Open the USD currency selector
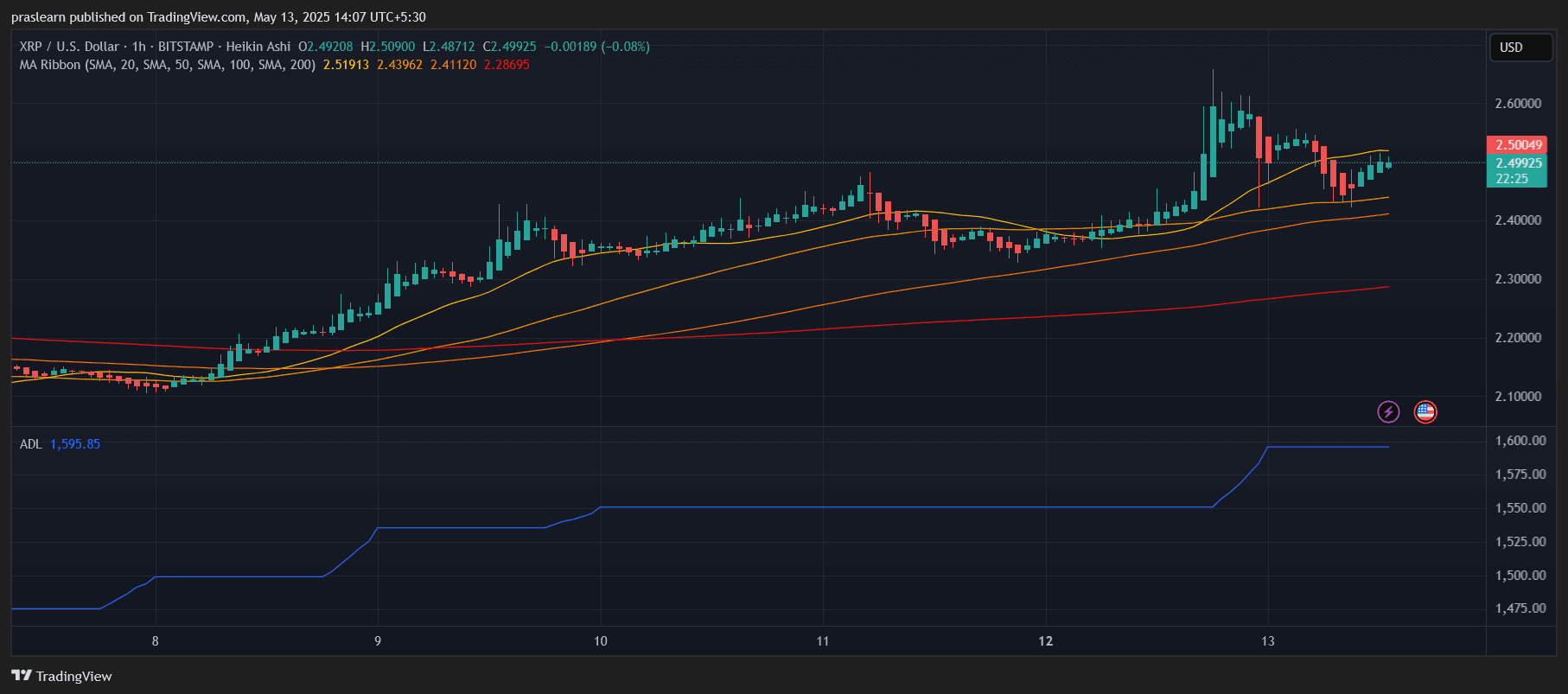 click(1520, 48)
